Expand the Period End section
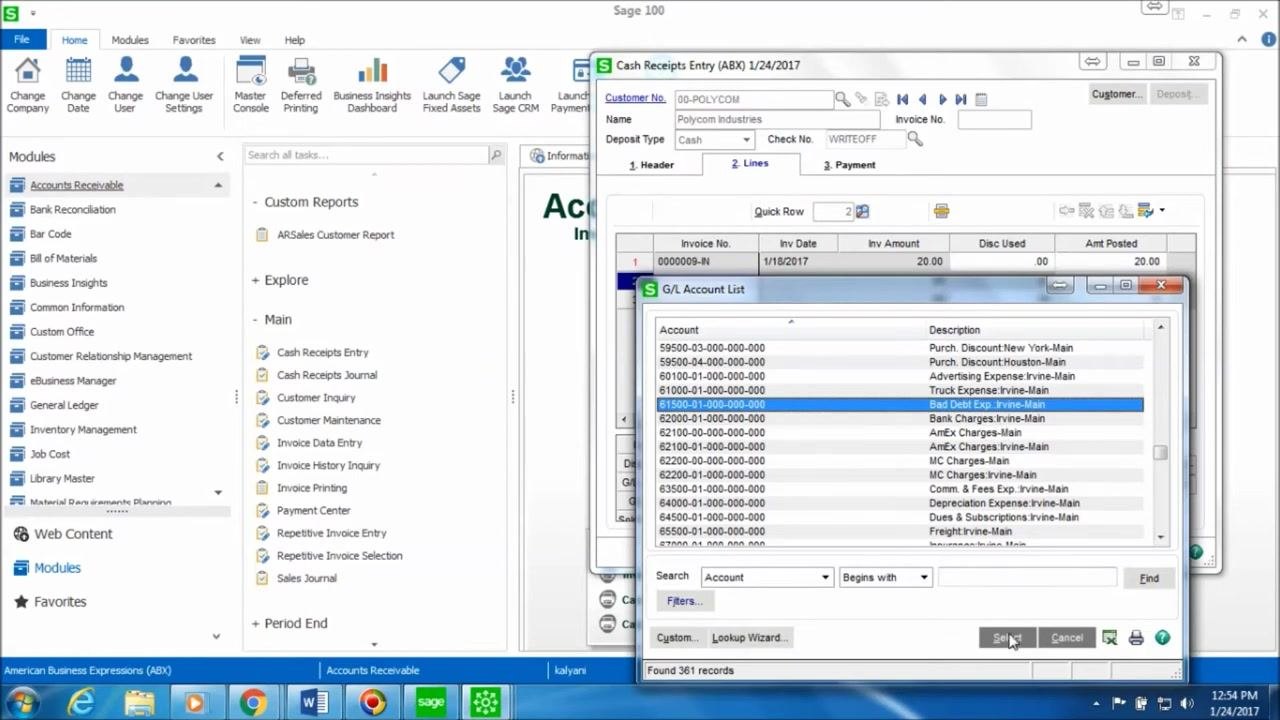Screen dimensions: 1280x720 [255, 623]
